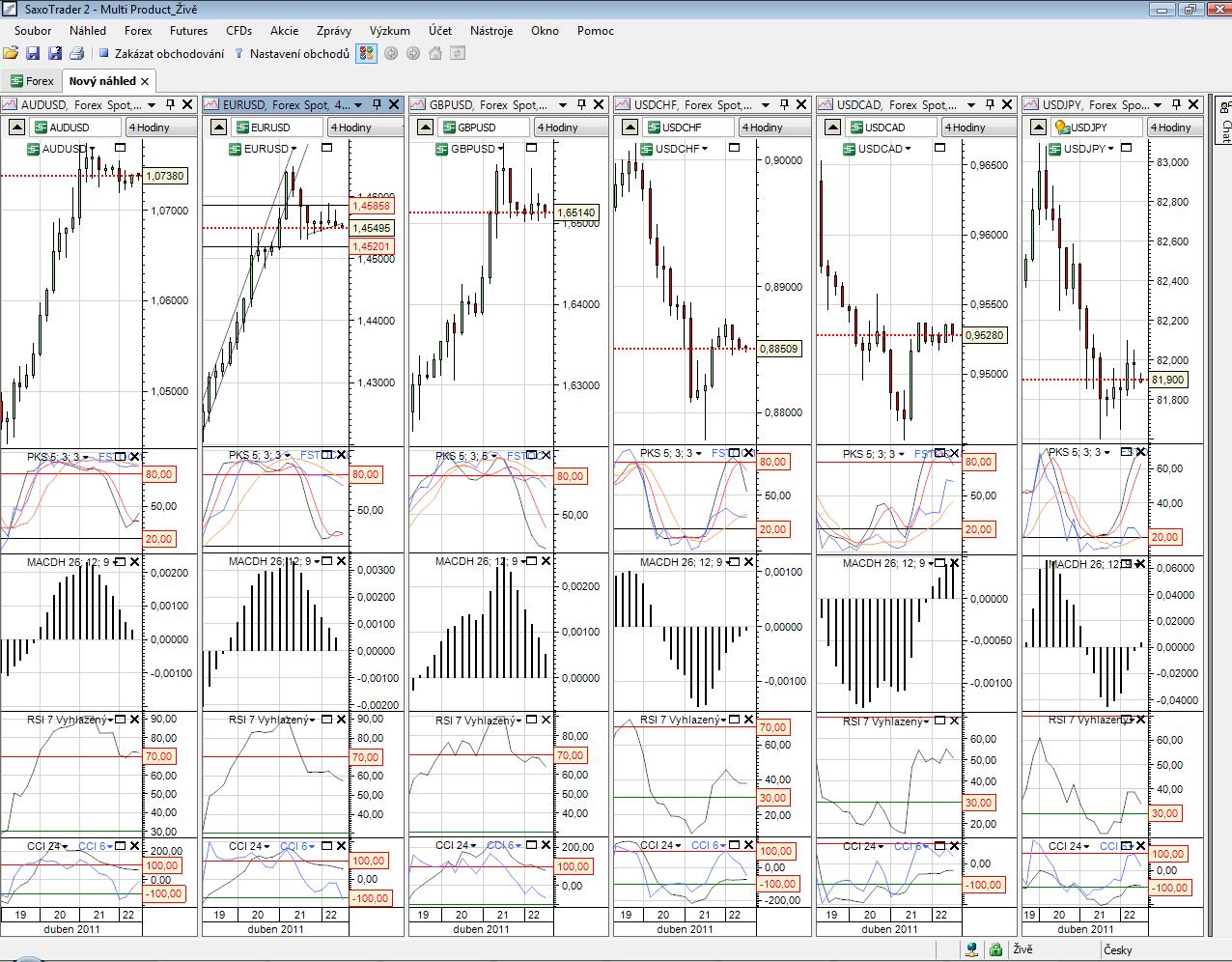The height and width of the screenshot is (962, 1232).
Task: Click the Save As floppy icon
Action: tap(55, 53)
